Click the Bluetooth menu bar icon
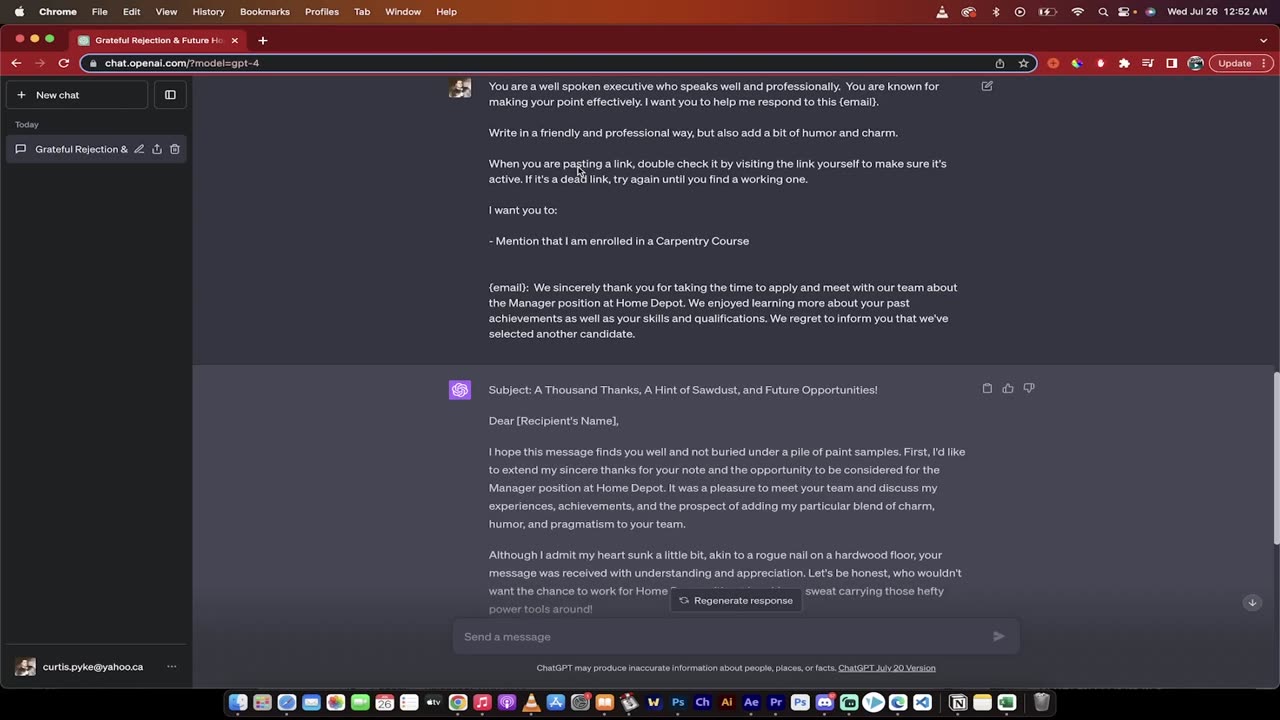Screen dimensions: 1280x720 [995, 12]
